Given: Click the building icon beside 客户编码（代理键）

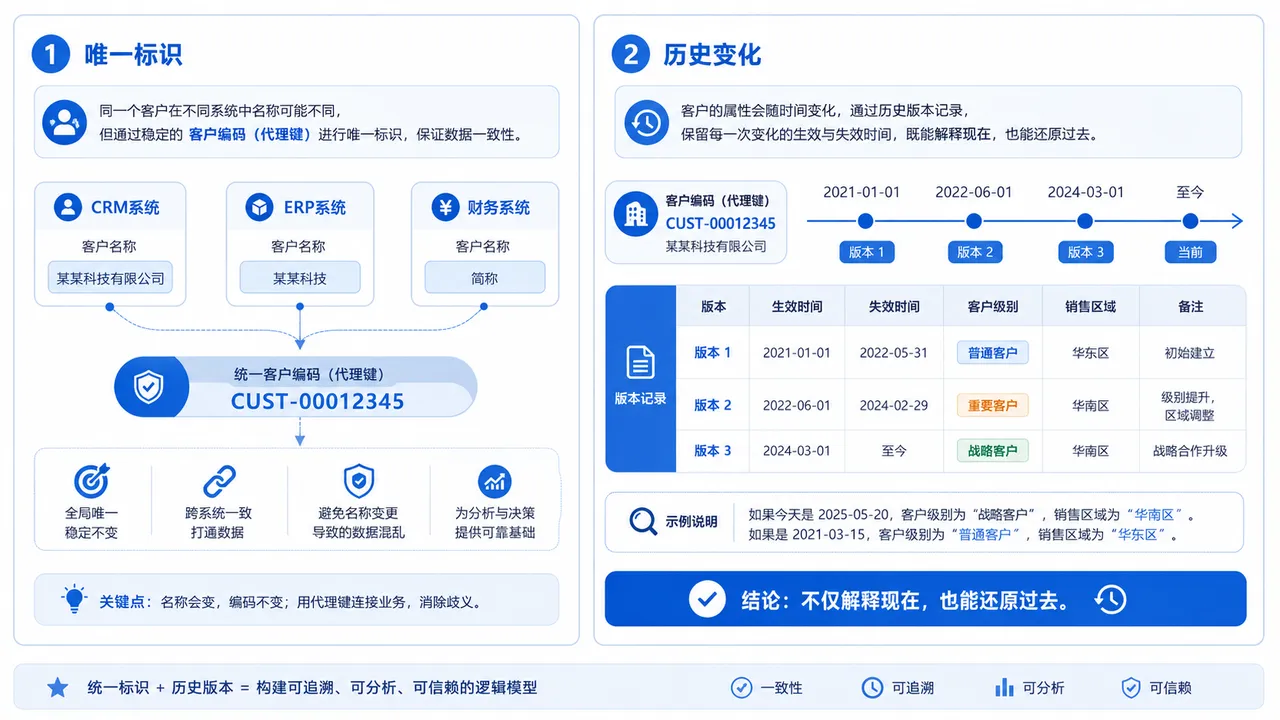Looking at the screenshot, I should [x=635, y=214].
